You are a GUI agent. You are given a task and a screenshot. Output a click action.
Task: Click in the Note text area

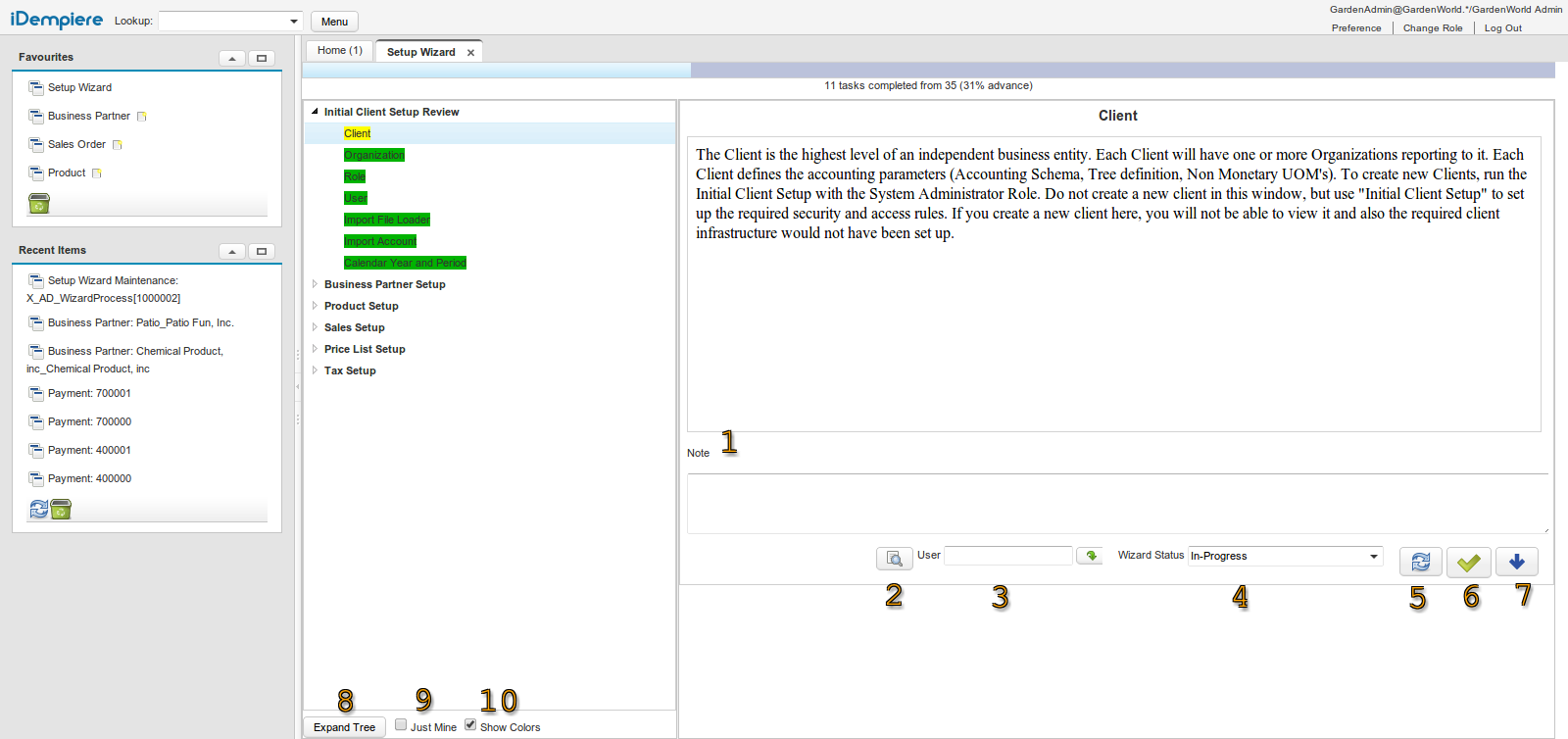[1117, 504]
